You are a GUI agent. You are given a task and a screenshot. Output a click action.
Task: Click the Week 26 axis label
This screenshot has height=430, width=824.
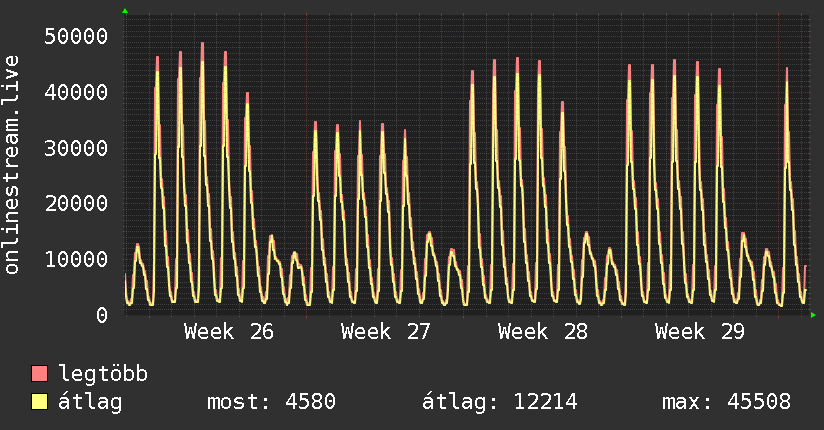click(229, 332)
